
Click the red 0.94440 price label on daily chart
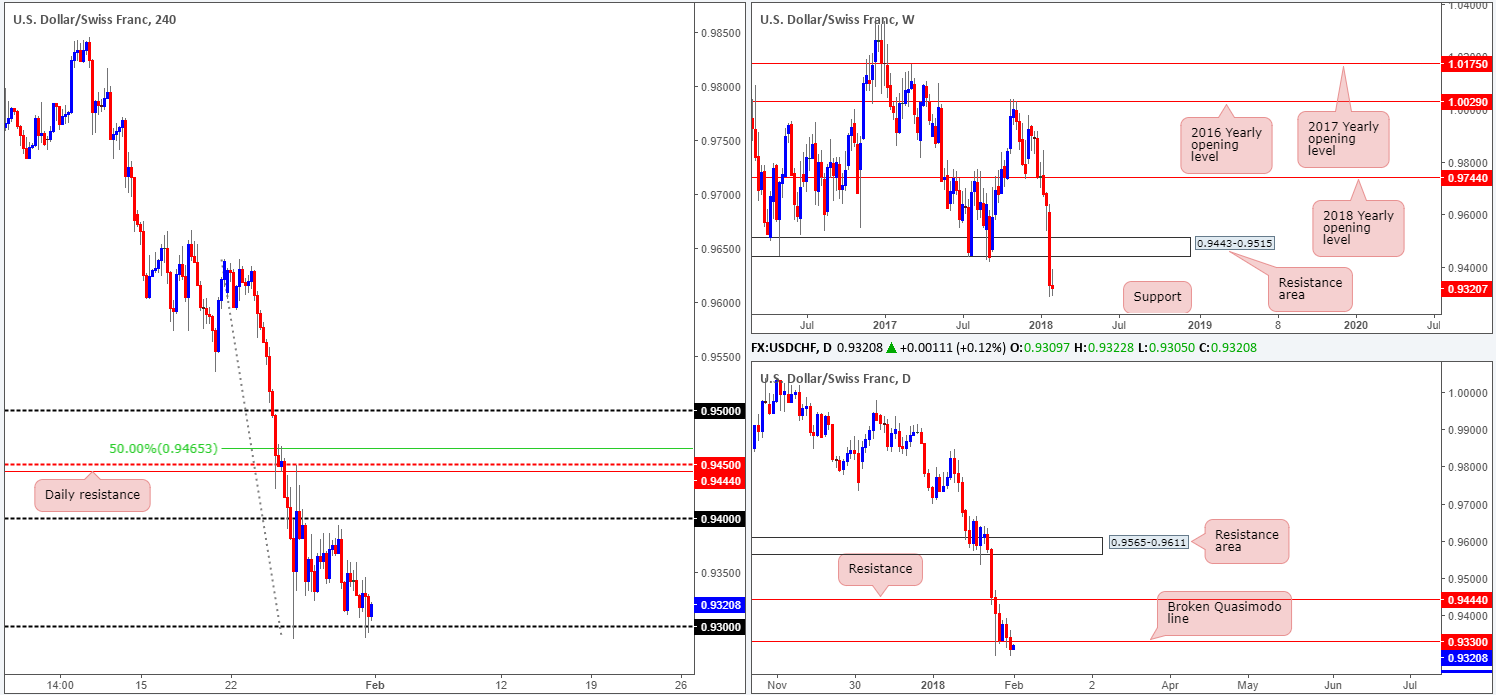point(1468,600)
